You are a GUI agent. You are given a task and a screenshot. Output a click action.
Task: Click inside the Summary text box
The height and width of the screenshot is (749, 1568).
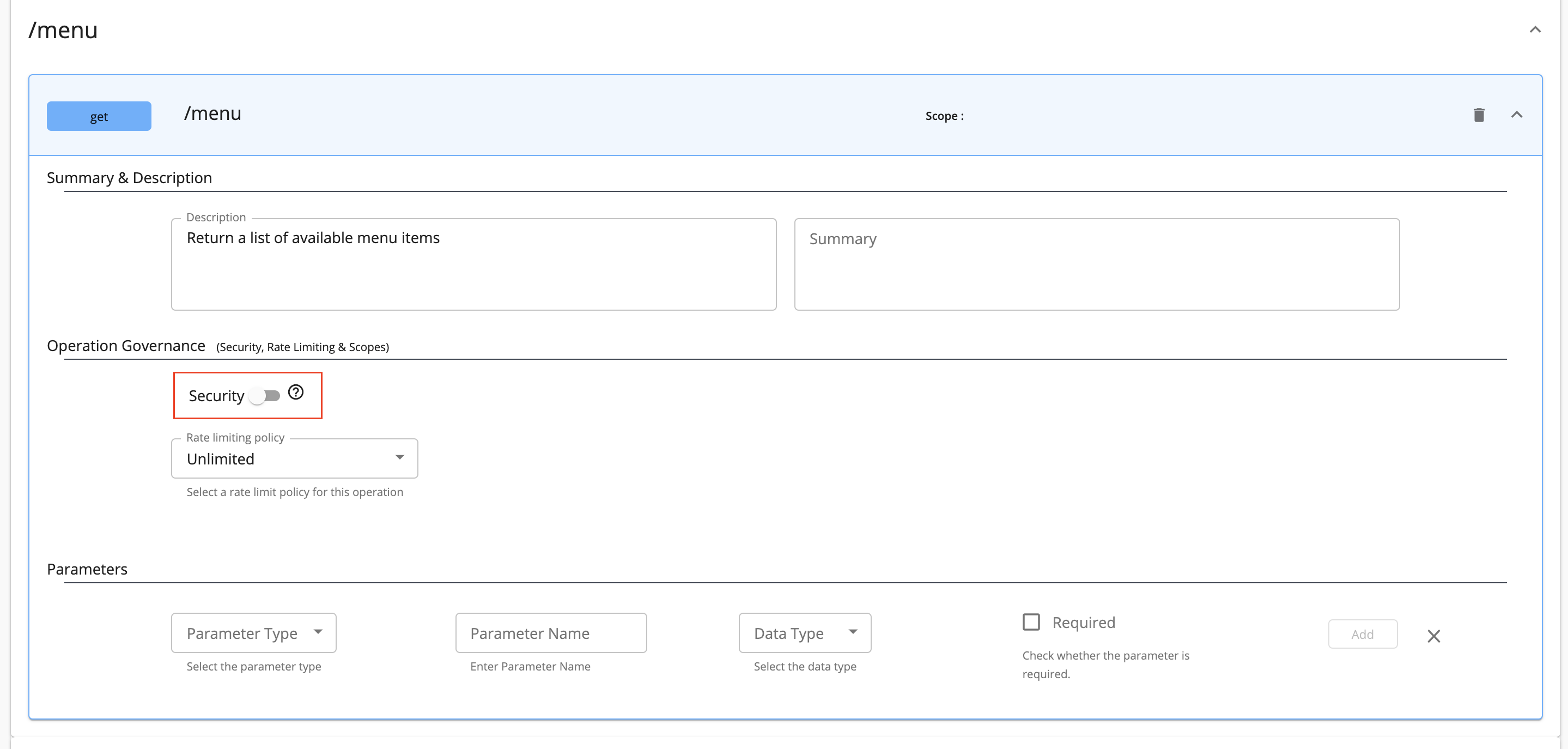pyautogui.click(x=1096, y=264)
